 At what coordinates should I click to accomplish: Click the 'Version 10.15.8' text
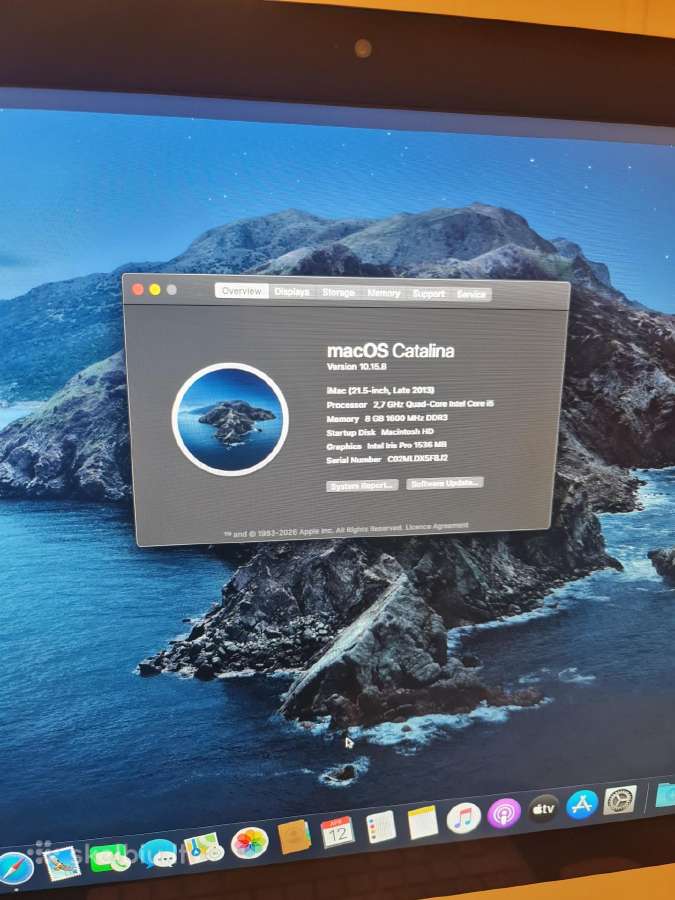[x=356, y=366]
